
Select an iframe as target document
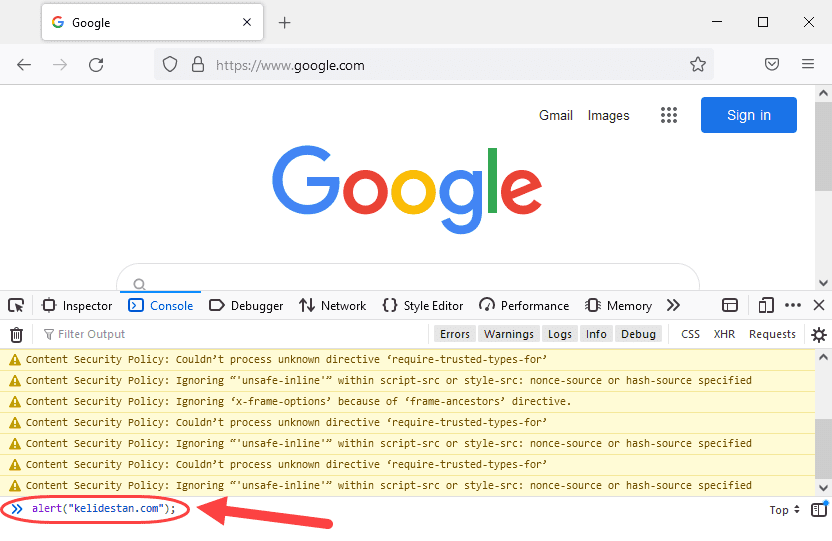pyautogui.click(x=730, y=306)
